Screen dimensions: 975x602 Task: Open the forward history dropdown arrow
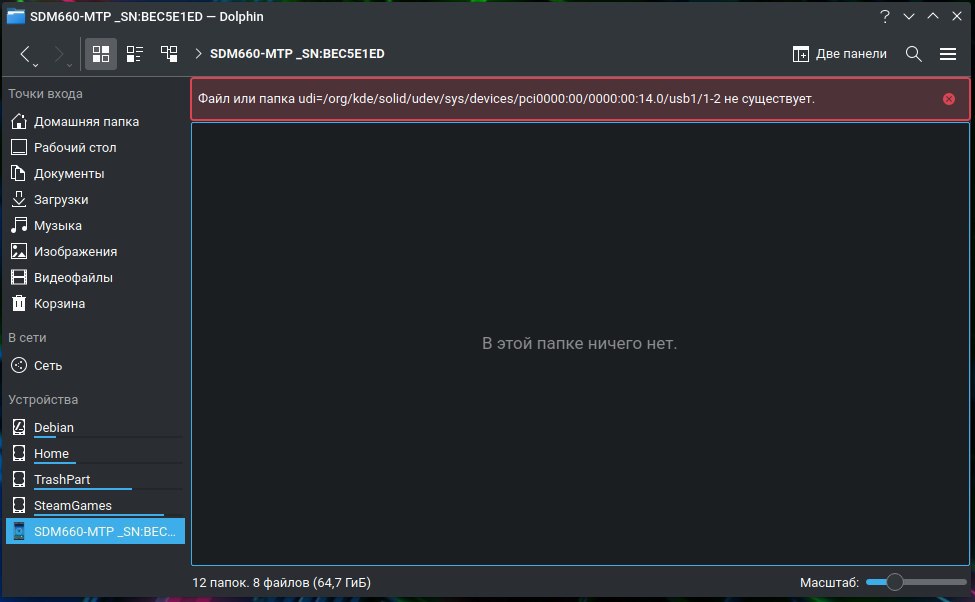click(69, 64)
